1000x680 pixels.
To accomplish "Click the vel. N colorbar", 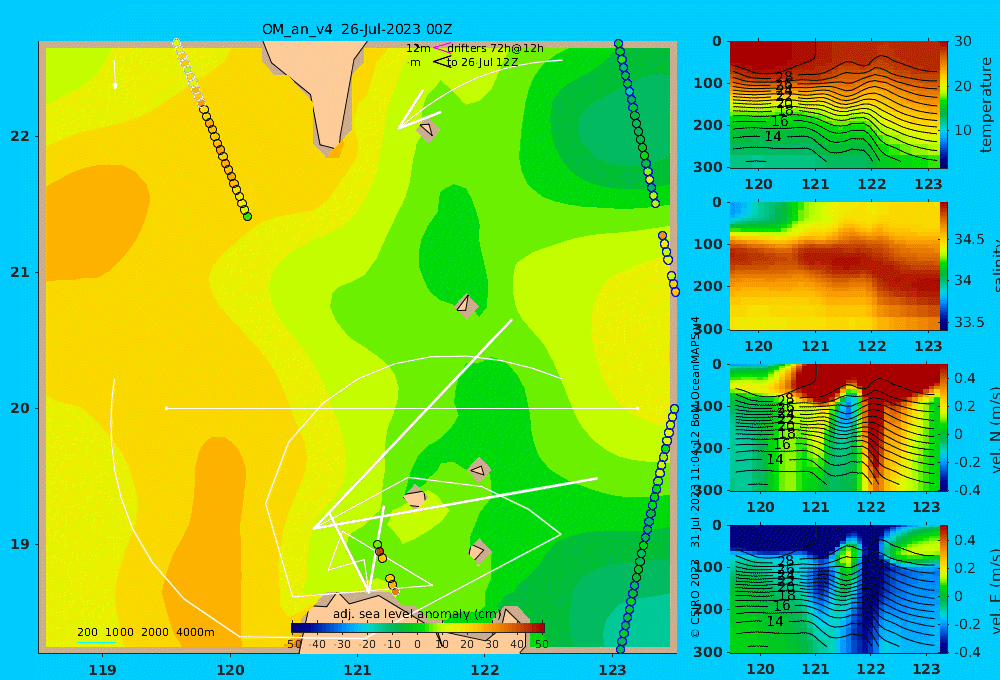I will [x=944, y=427].
